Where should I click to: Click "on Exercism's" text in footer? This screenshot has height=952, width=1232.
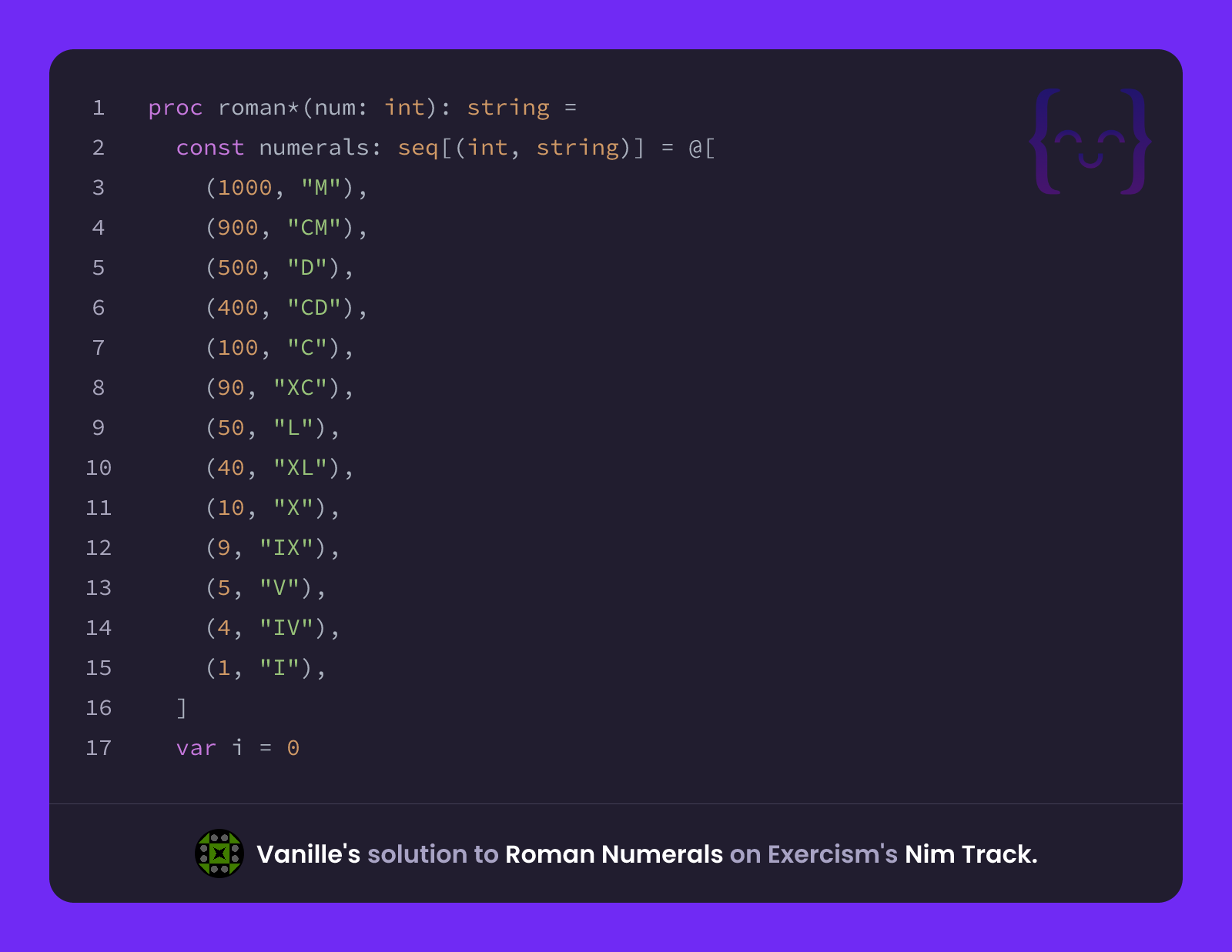pos(814,854)
